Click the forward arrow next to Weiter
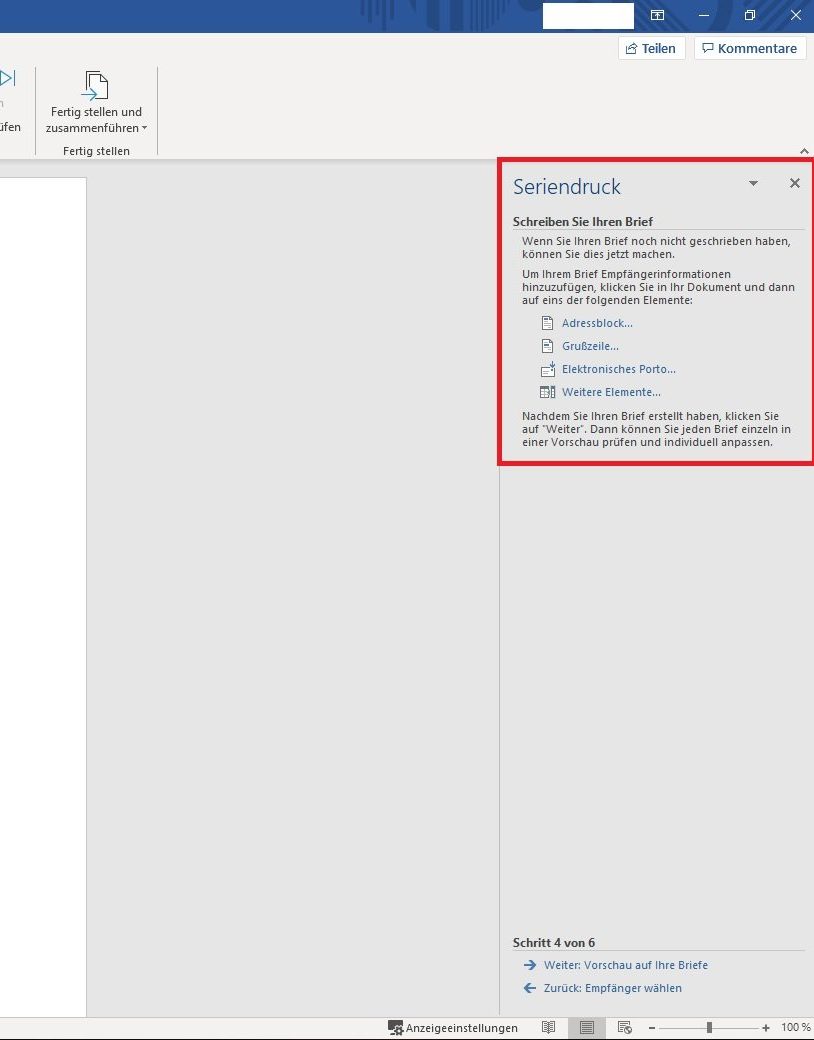Image resolution: width=814 pixels, height=1040 pixels. [529, 965]
